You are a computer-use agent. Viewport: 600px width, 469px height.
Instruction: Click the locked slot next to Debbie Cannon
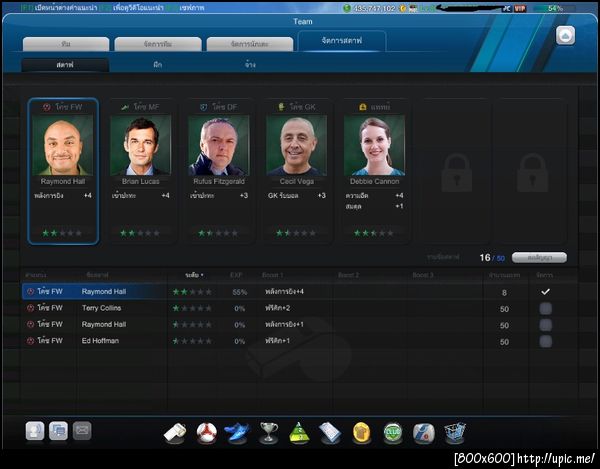[x=455, y=171]
